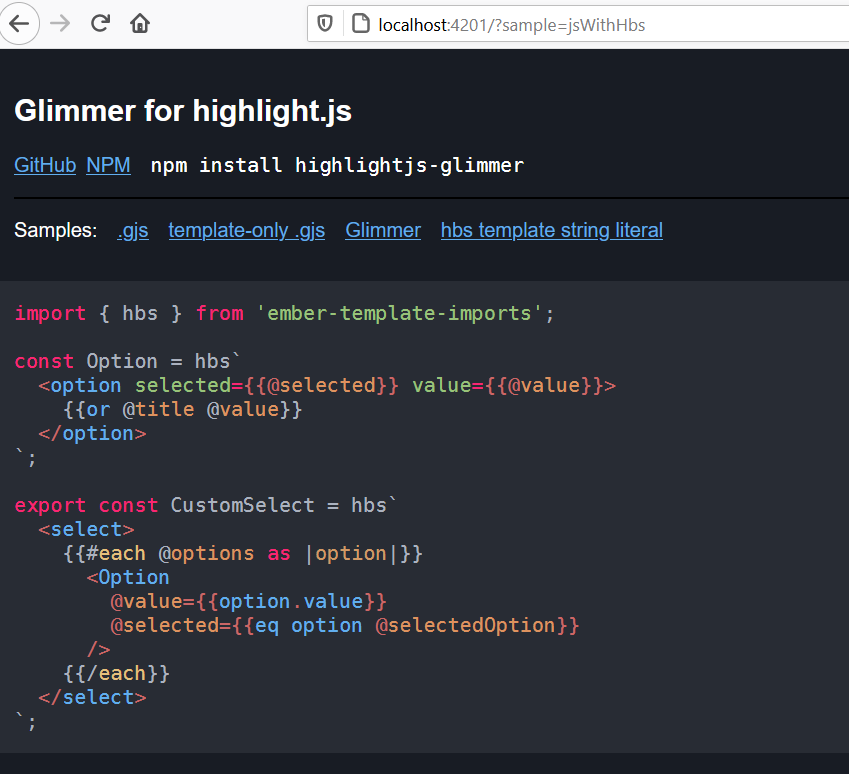
Task: Click the @value={{option.value}} attribute
Action: pos(249,602)
